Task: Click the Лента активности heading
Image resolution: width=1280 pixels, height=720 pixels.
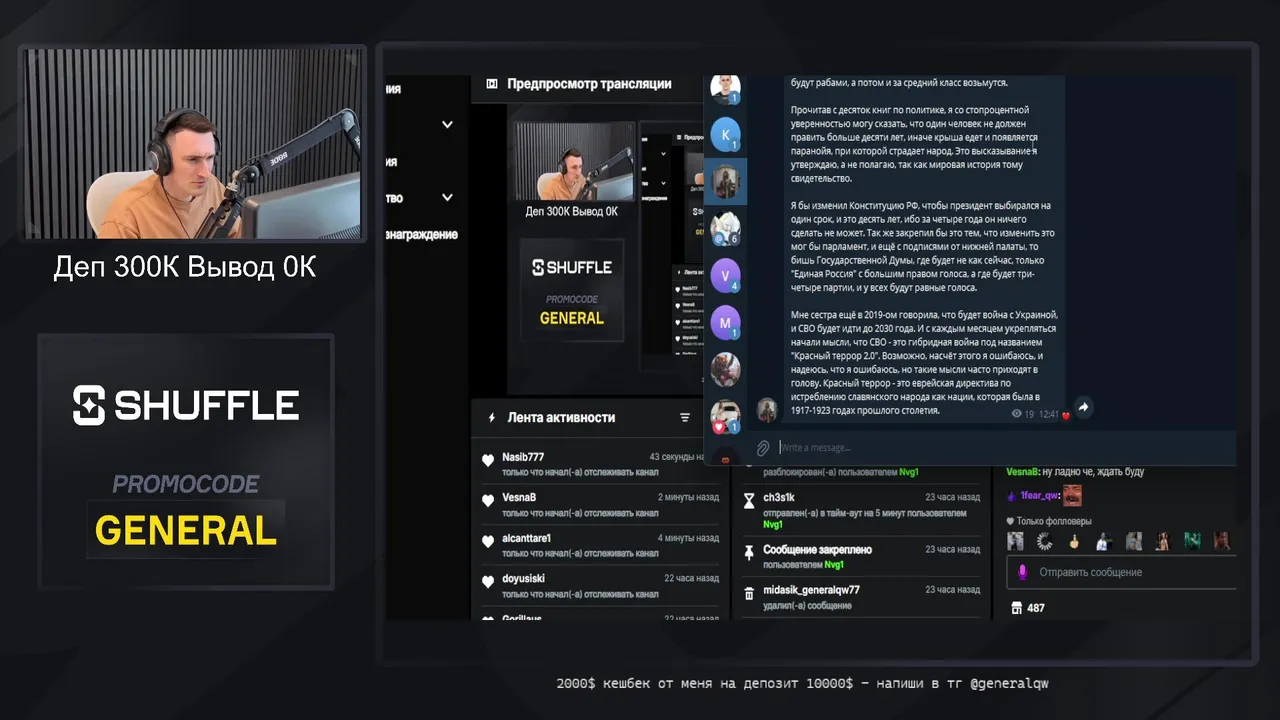Action: 561,418
